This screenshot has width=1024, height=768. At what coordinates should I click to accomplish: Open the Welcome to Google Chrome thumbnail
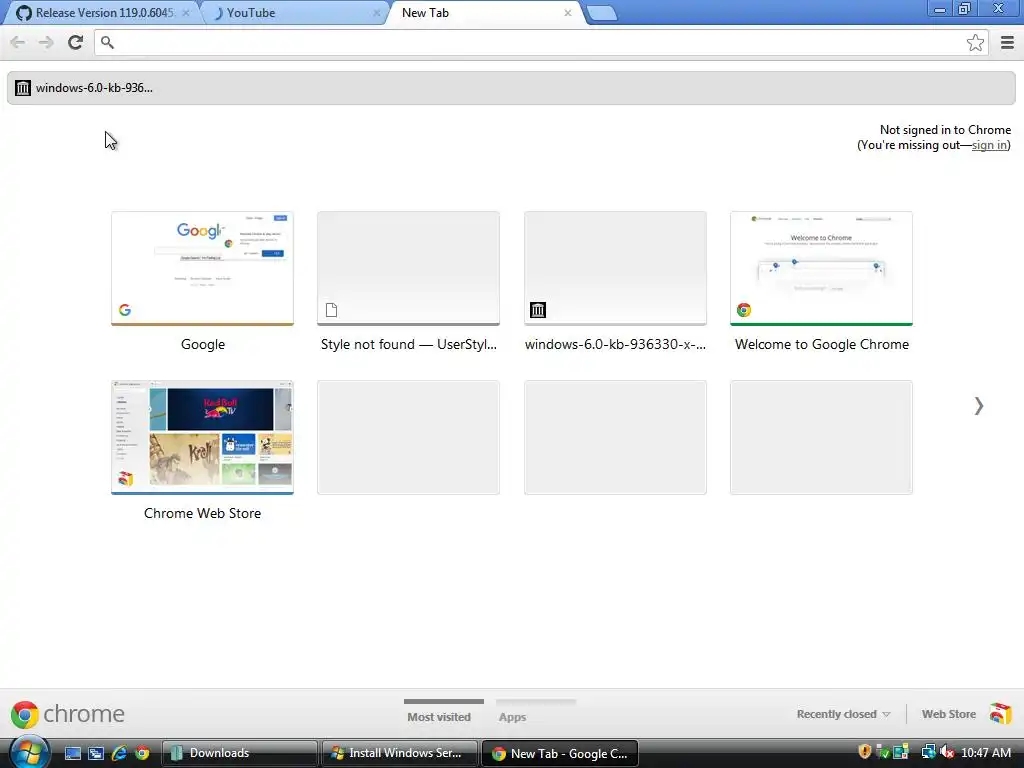point(822,268)
